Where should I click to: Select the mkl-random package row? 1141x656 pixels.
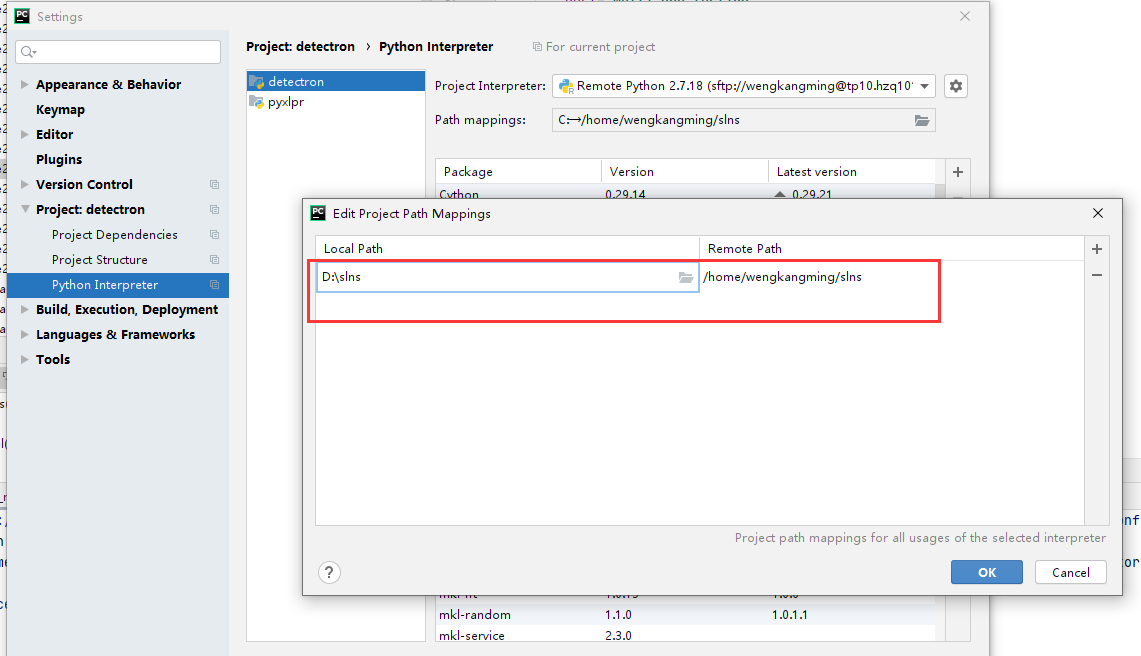pyautogui.click(x=685, y=615)
